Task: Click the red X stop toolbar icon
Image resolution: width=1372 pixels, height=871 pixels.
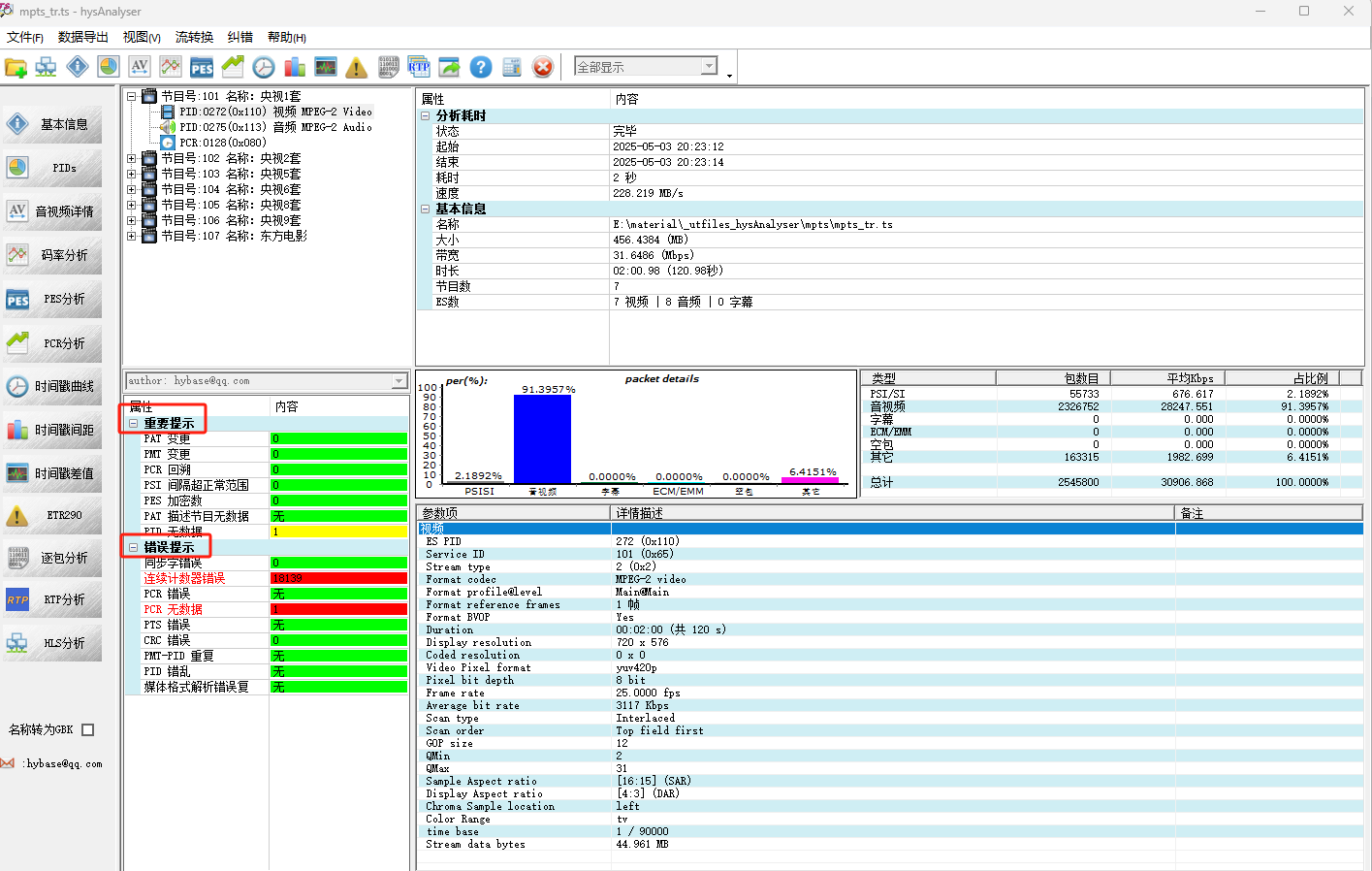Action: (x=543, y=67)
